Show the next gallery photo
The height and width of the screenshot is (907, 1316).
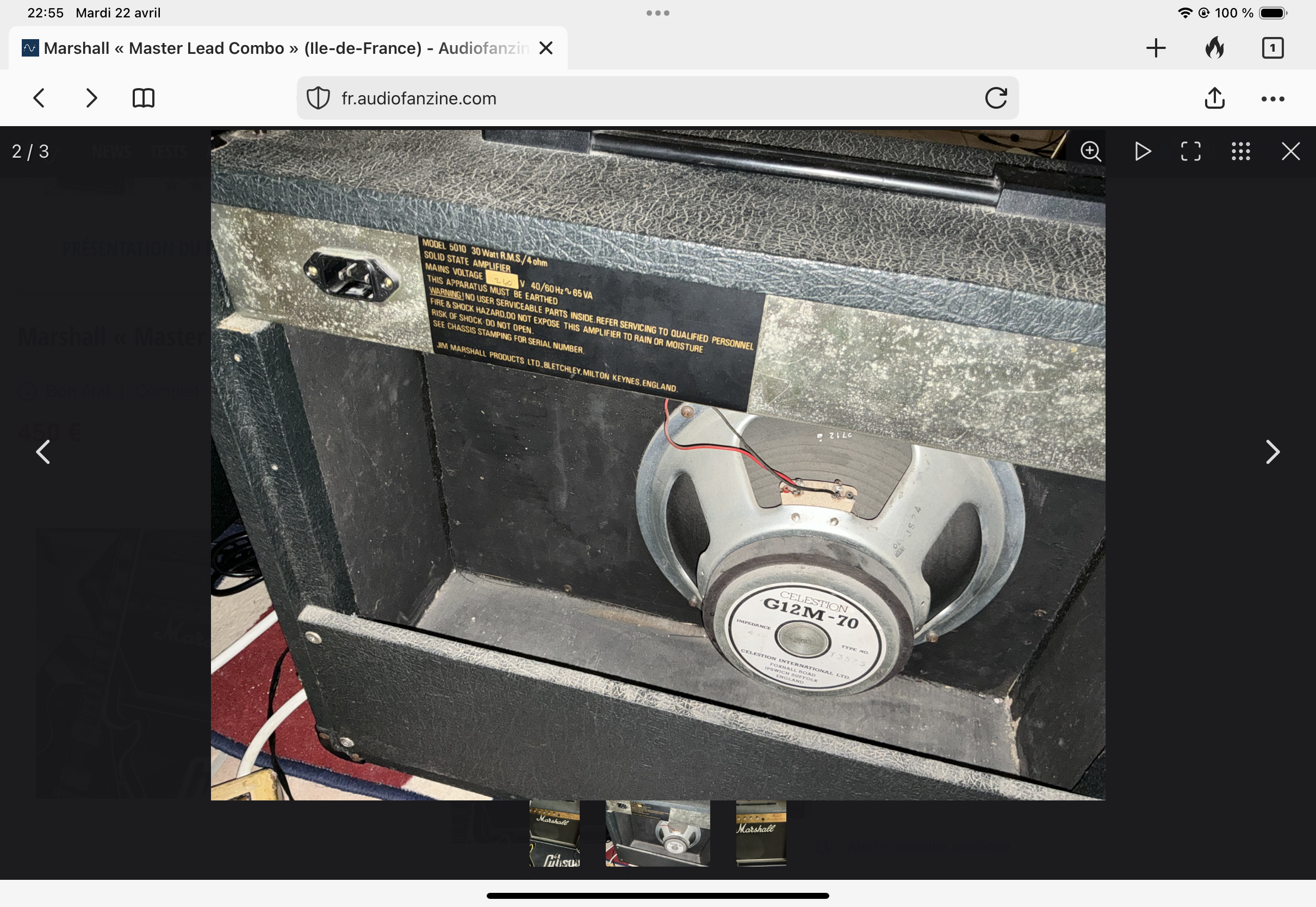1272,452
